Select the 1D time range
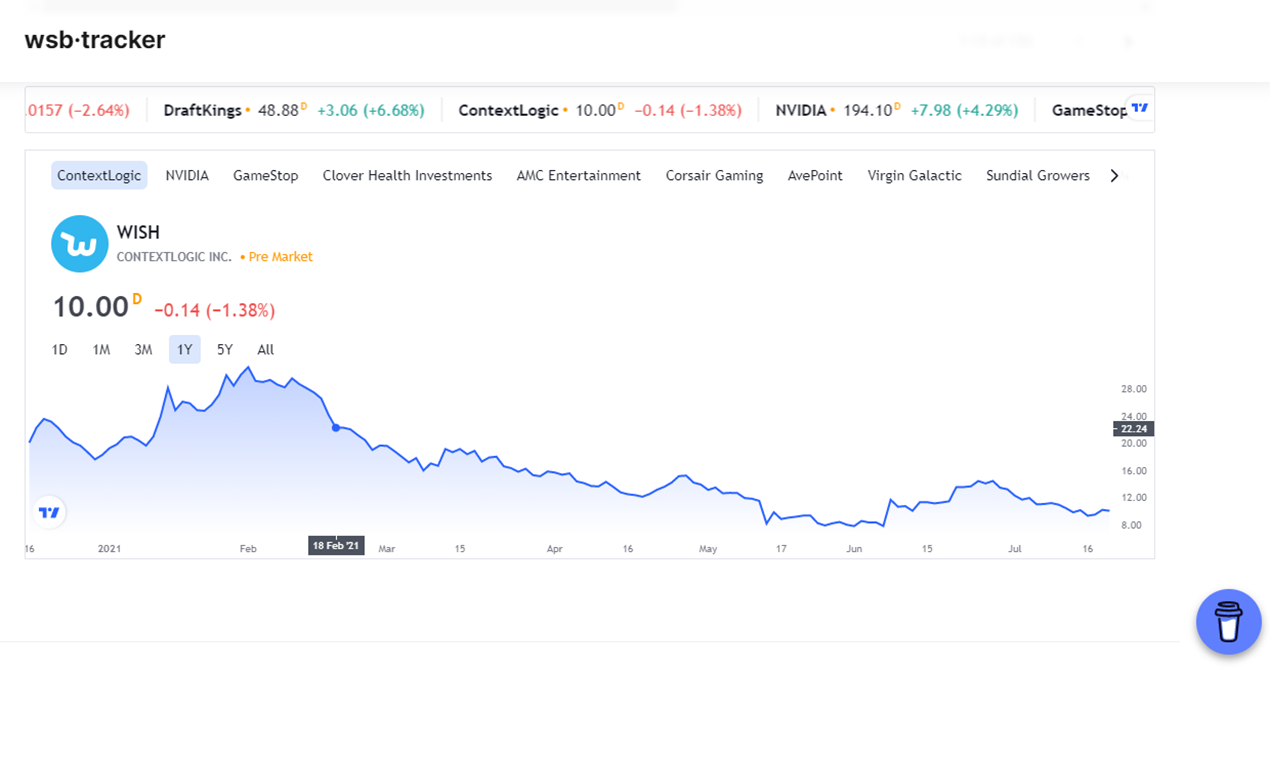 pyautogui.click(x=59, y=349)
